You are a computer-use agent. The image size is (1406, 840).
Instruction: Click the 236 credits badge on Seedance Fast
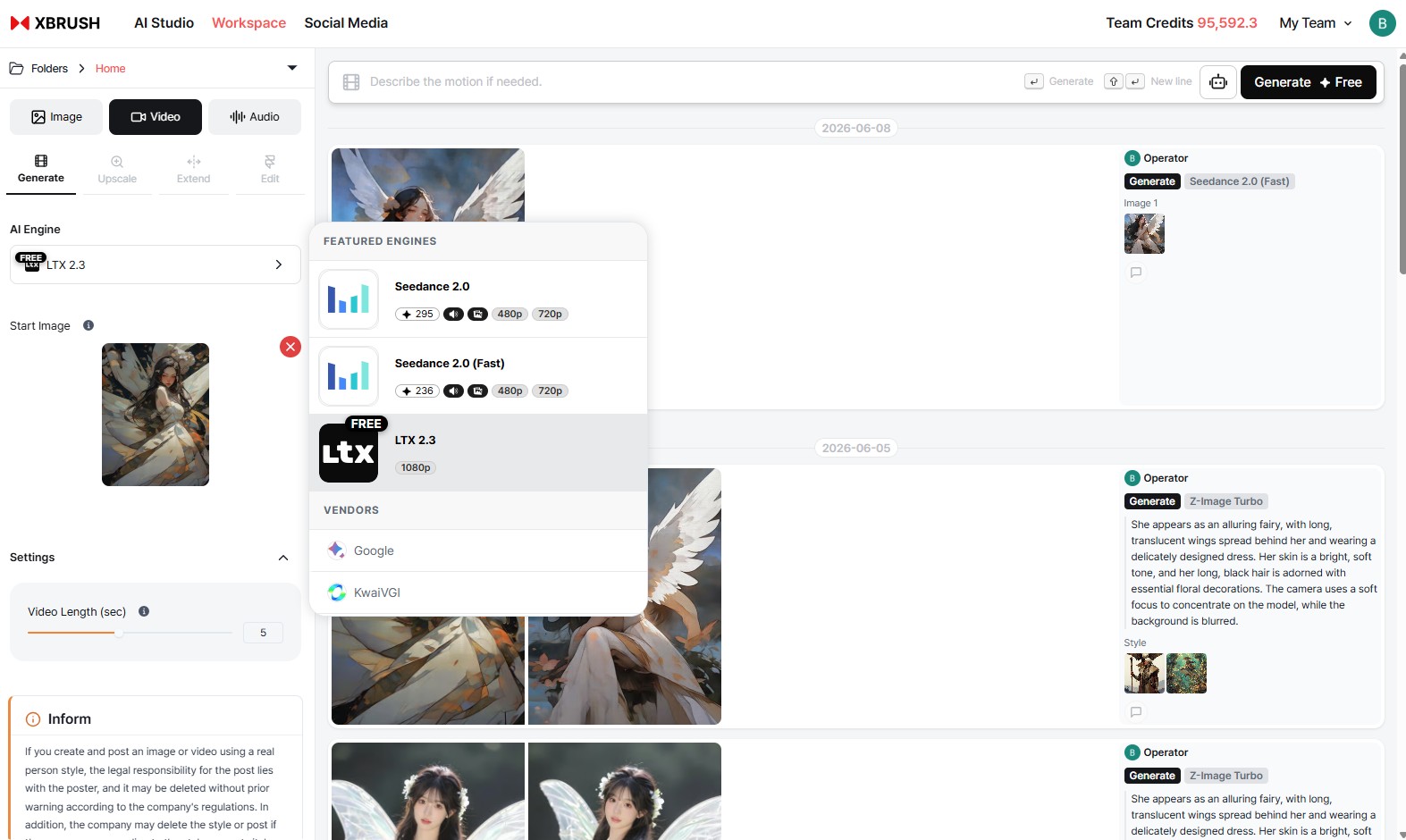[x=417, y=391]
